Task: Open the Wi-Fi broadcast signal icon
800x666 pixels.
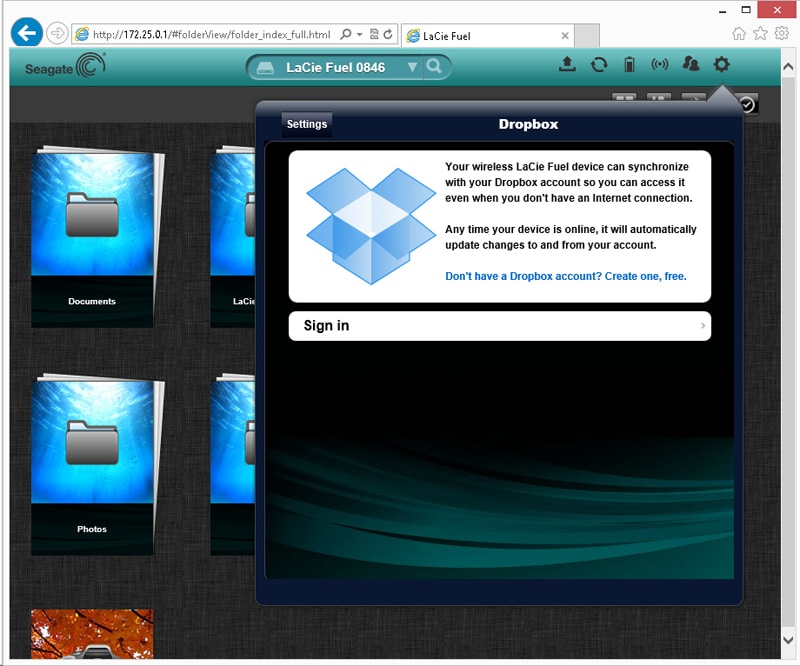Action: tap(659, 64)
